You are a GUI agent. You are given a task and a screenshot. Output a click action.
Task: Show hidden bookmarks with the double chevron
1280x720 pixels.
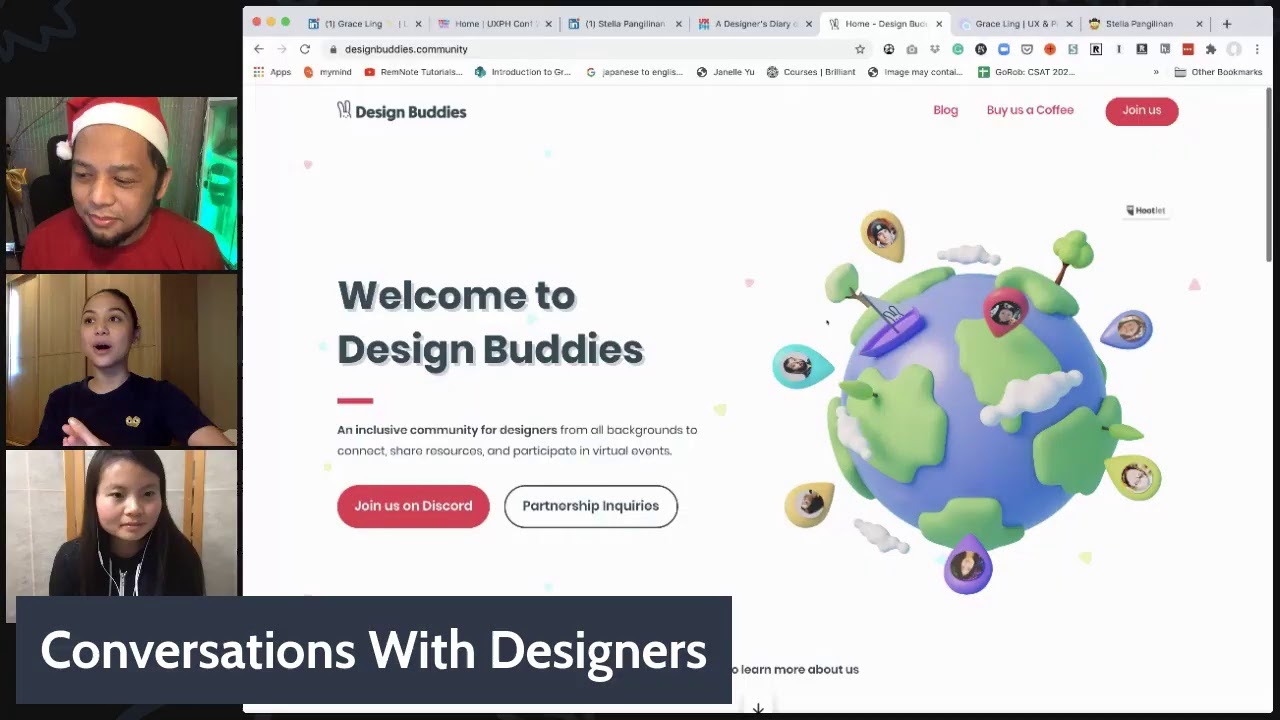tap(1156, 72)
